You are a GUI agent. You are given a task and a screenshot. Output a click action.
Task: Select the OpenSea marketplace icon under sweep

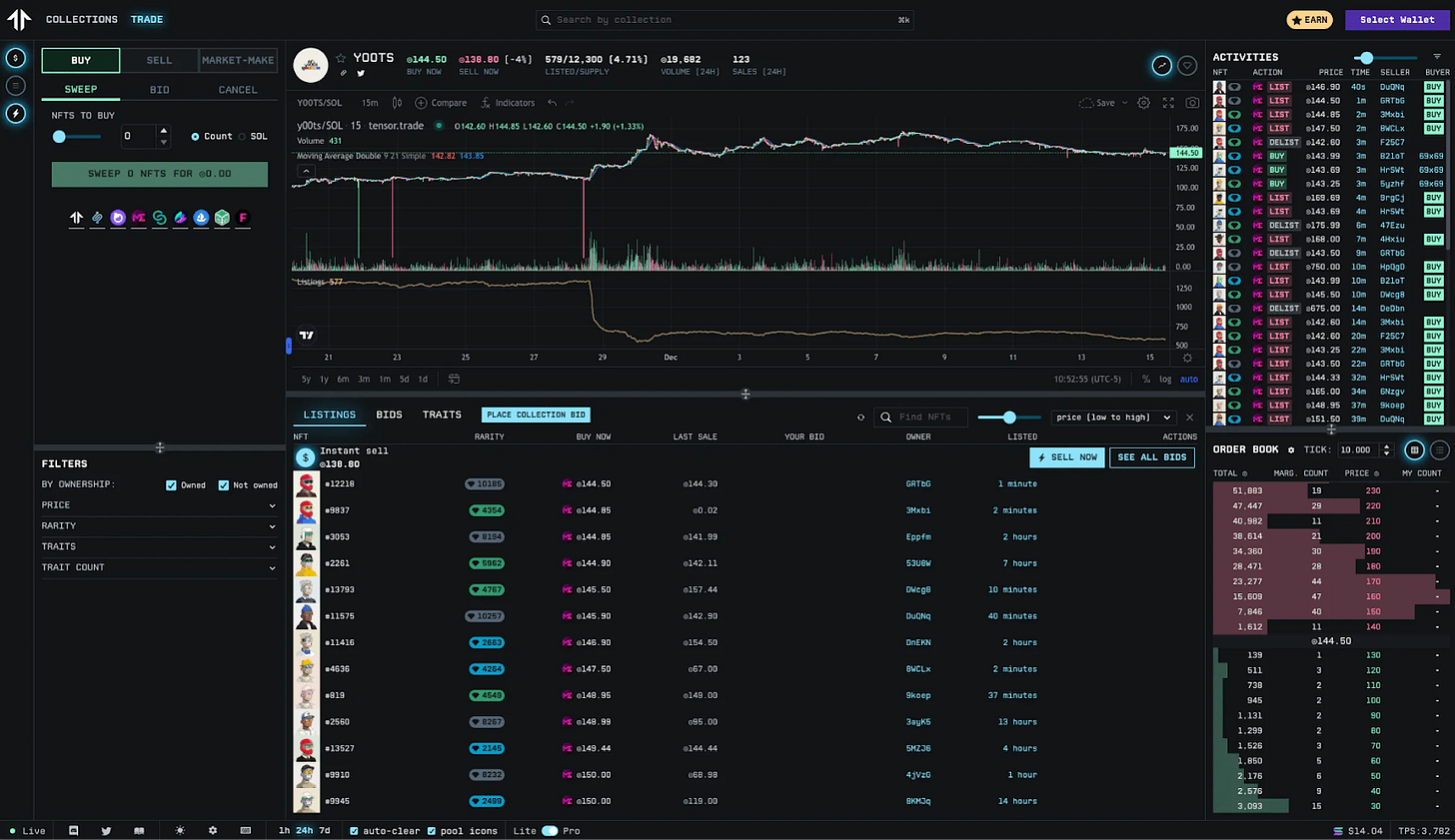(201, 218)
